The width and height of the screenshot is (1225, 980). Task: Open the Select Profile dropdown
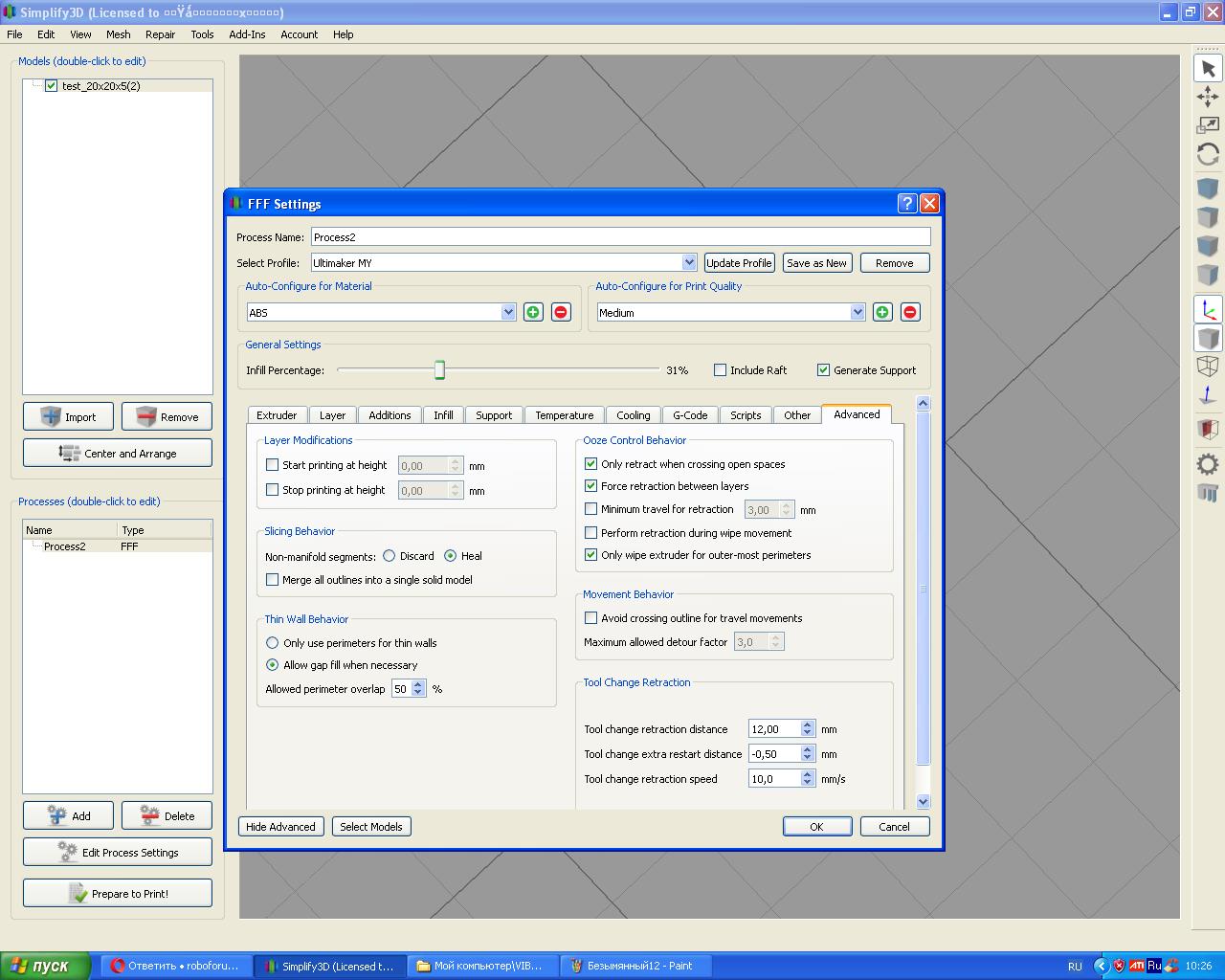point(688,262)
